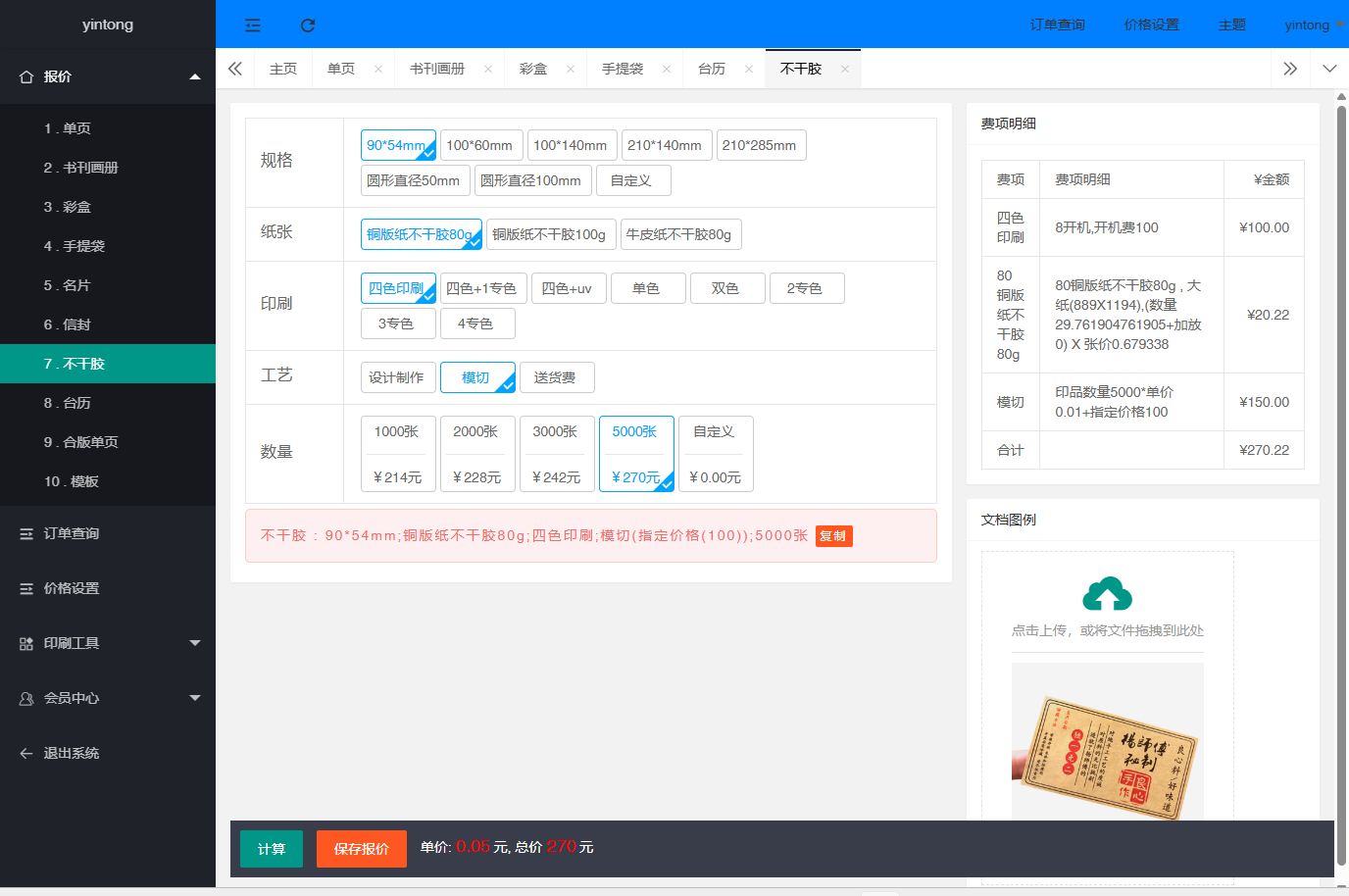This screenshot has width=1349, height=896.
Task: Select the 自定义 quantity option
Action: click(716, 454)
